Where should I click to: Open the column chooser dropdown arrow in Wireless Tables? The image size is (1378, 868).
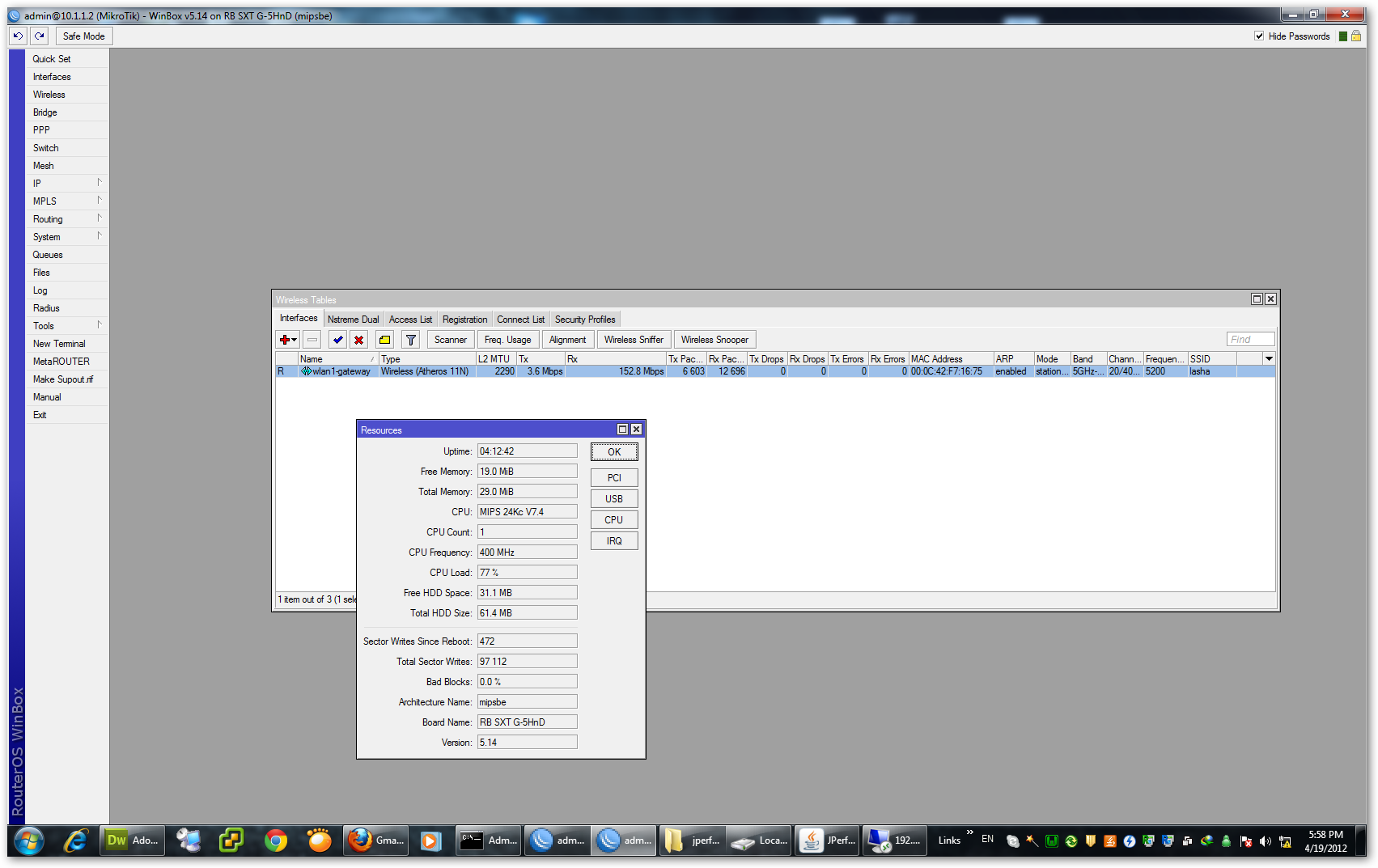coord(1269,358)
